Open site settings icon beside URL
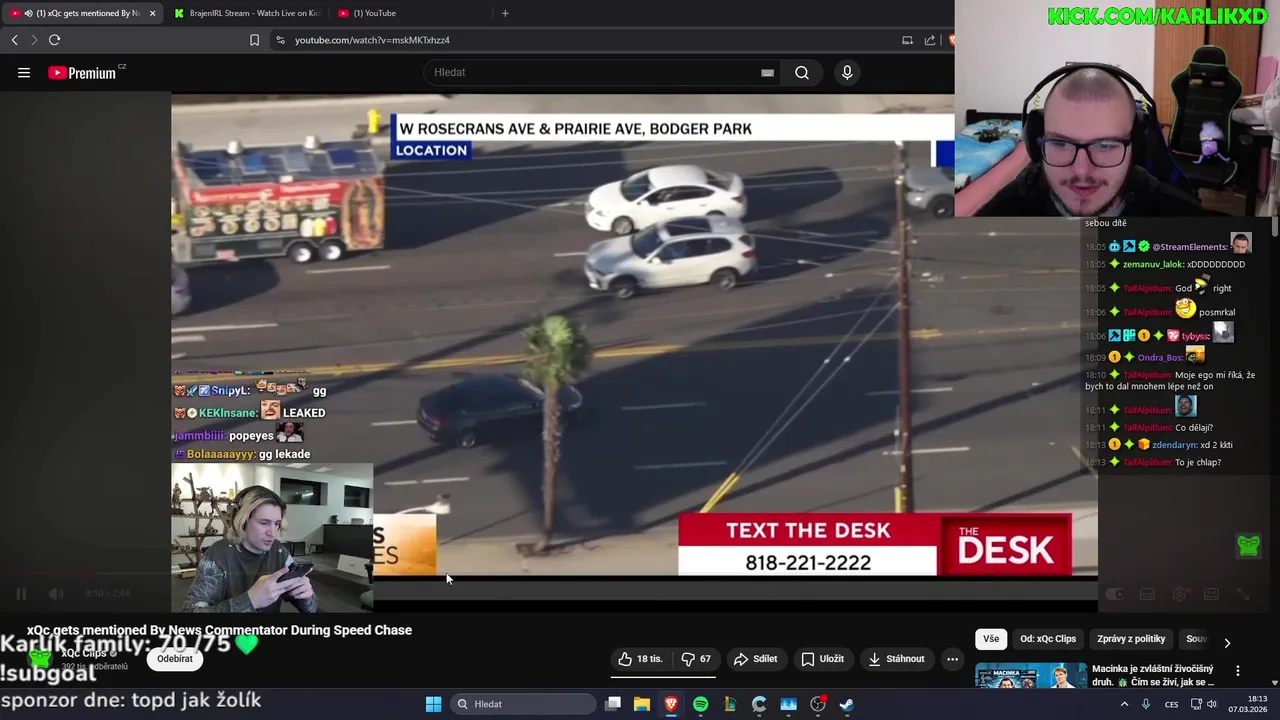The width and height of the screenshot is (1280, 720). [x=280, y=40]
